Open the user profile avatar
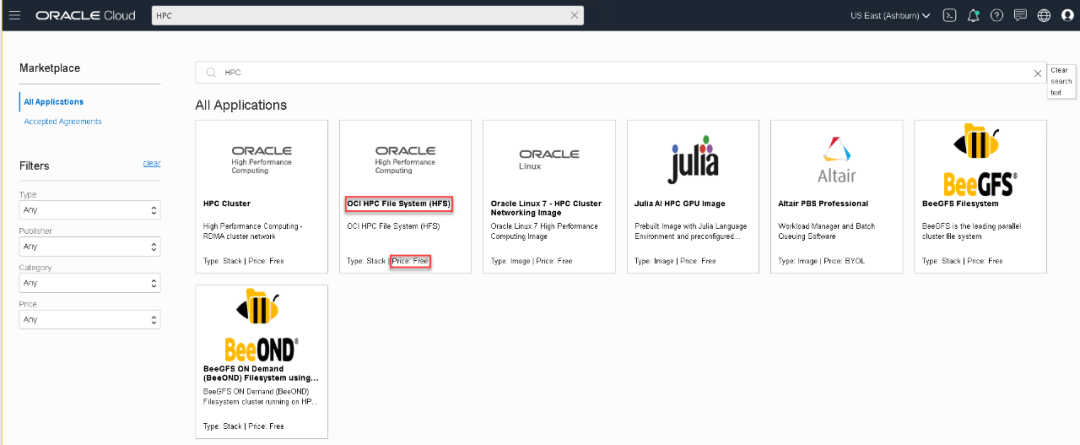 coord(1068,15)
